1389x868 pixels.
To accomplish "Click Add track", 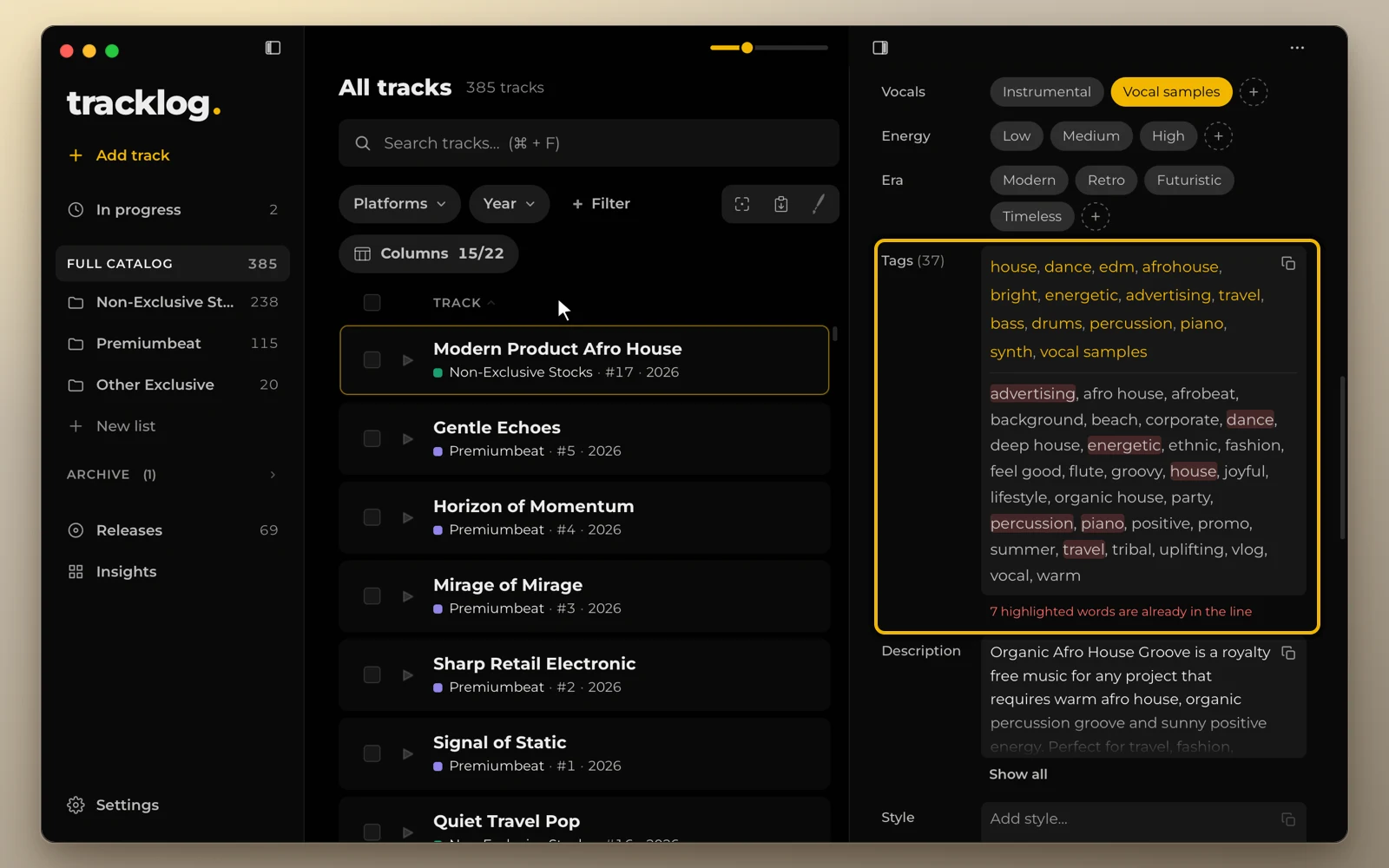I will click(x=119, y=155).
